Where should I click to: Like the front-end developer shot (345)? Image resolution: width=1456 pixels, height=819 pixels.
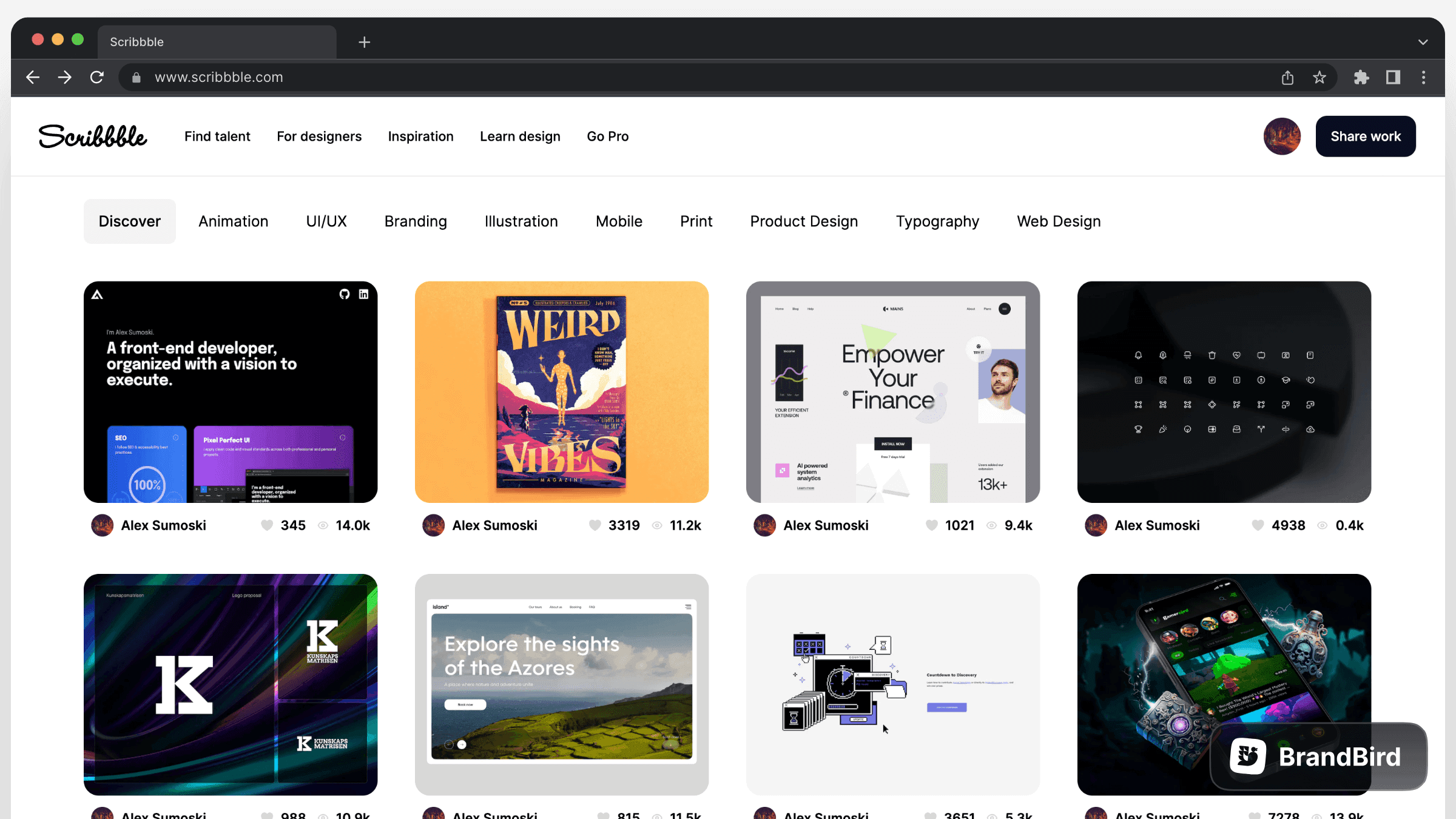(267, 525)
